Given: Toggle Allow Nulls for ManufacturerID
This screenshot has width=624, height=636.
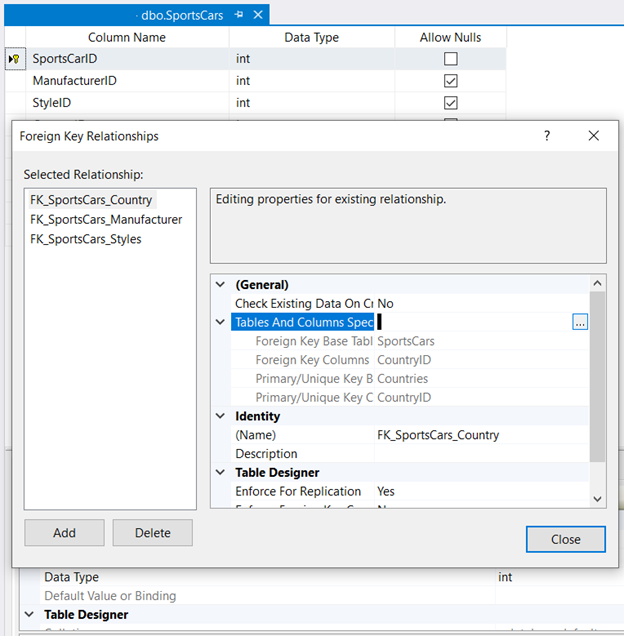Looking at the screenshot, I should click(450, 81).
